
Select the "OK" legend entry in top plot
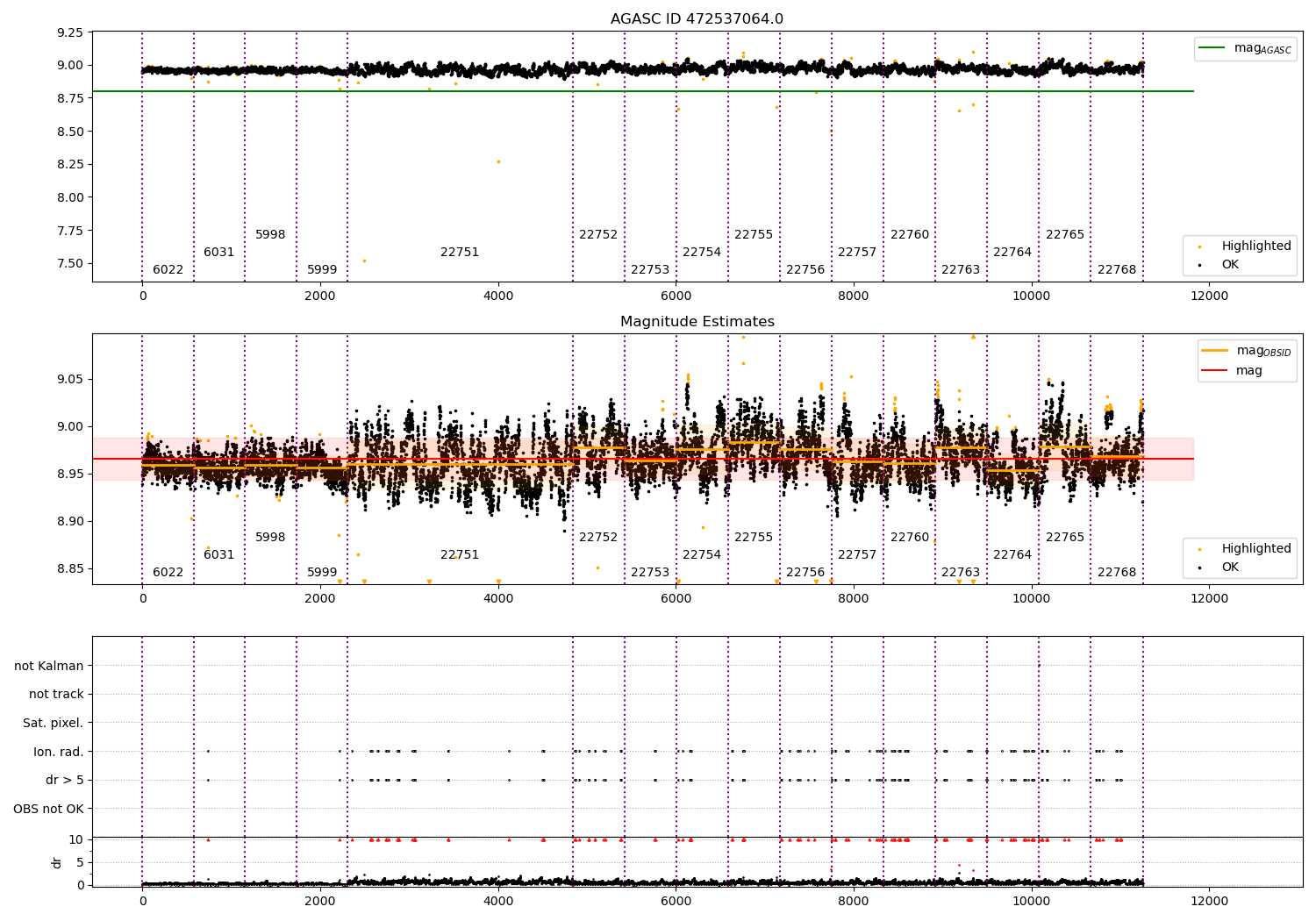point(1219,264)
